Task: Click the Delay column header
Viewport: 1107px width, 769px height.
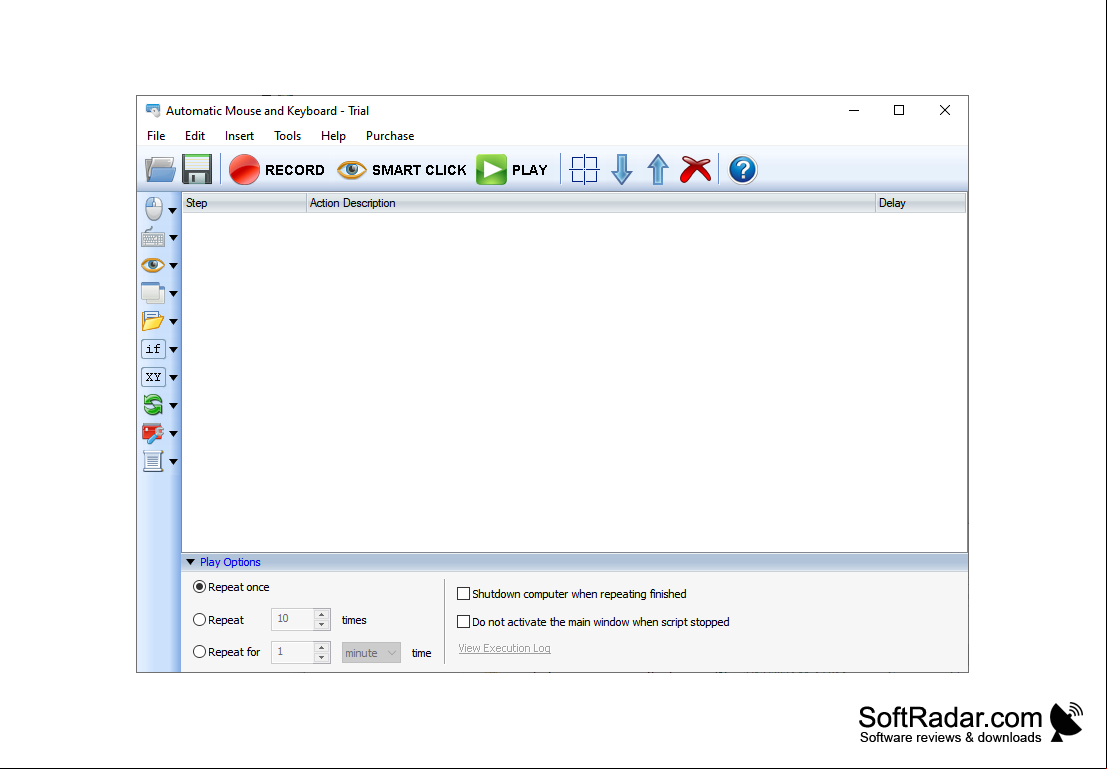Action: pyautogui.click(x=921, y=203)
